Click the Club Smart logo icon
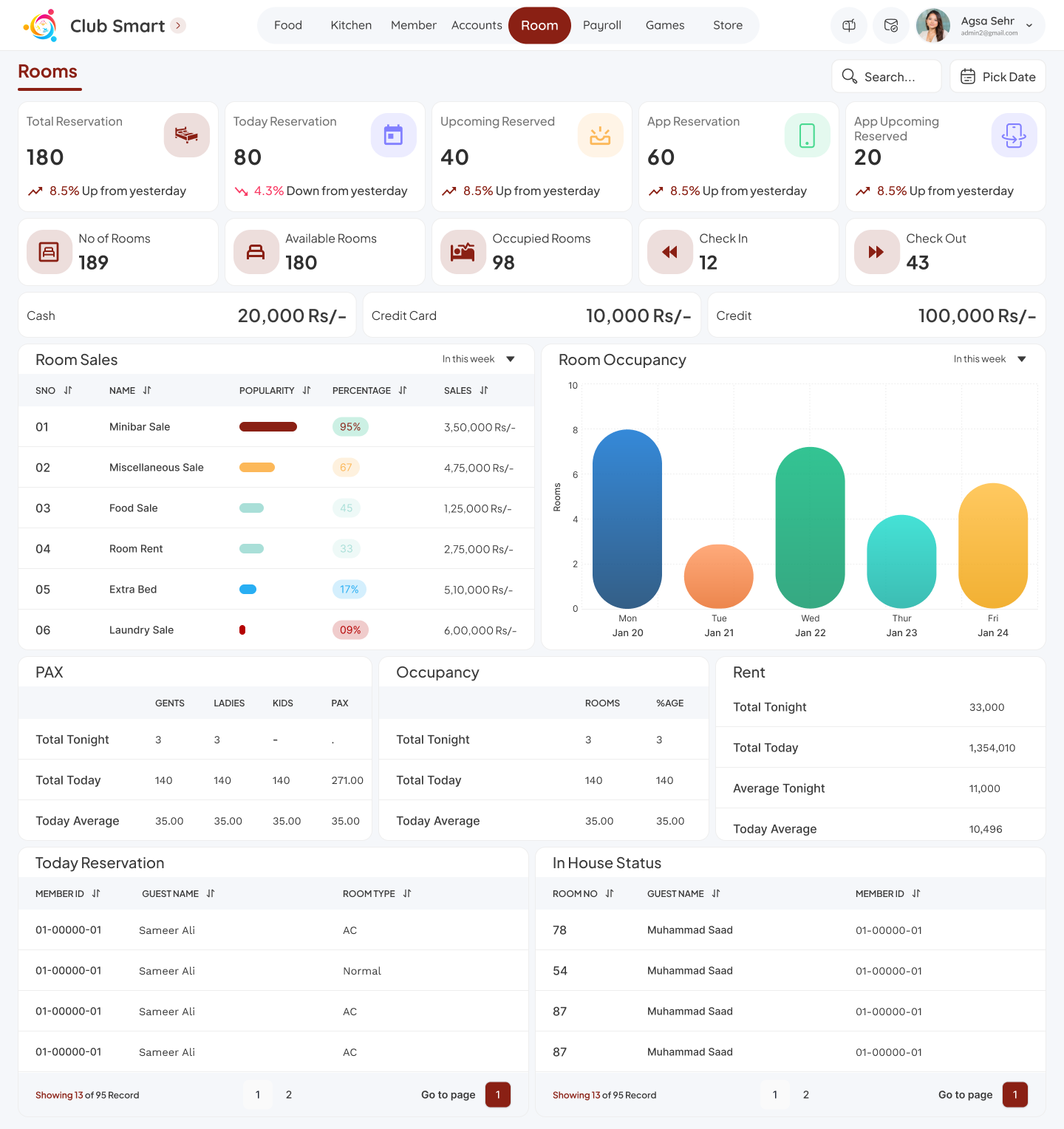1064x1129 pixels. 41,26
